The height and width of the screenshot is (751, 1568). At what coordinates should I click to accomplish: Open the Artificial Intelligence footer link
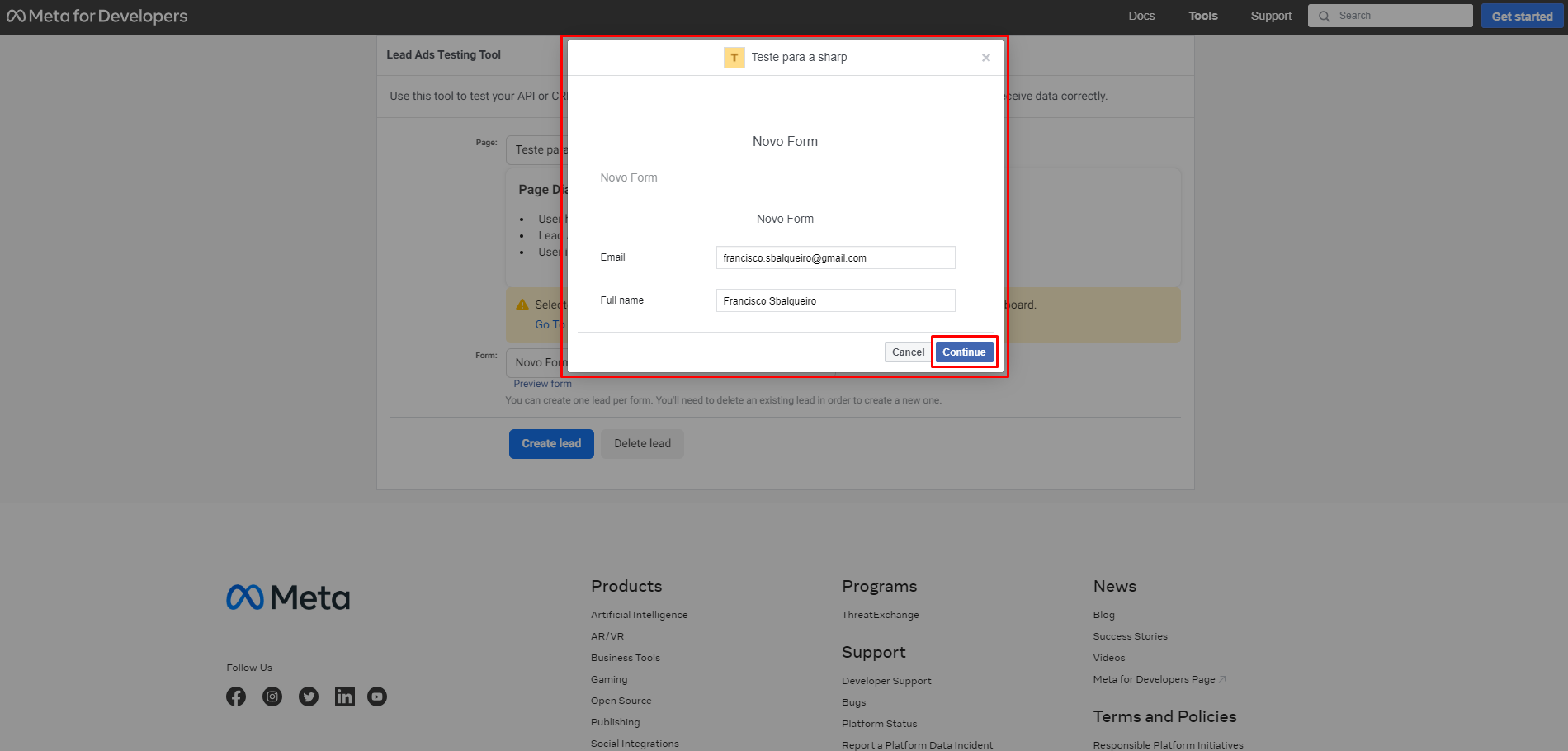(x=639, y=615)
